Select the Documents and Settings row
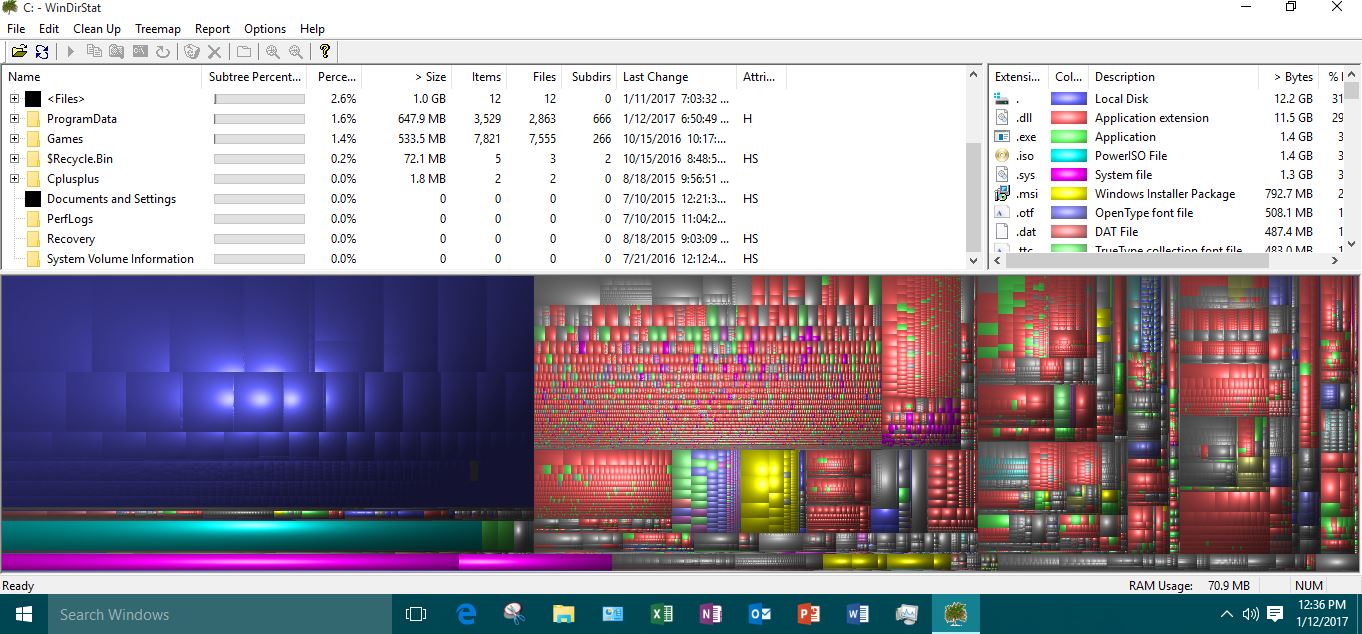Image resolution: width=1362 pixels, height=634 pixels. (484, 199)
